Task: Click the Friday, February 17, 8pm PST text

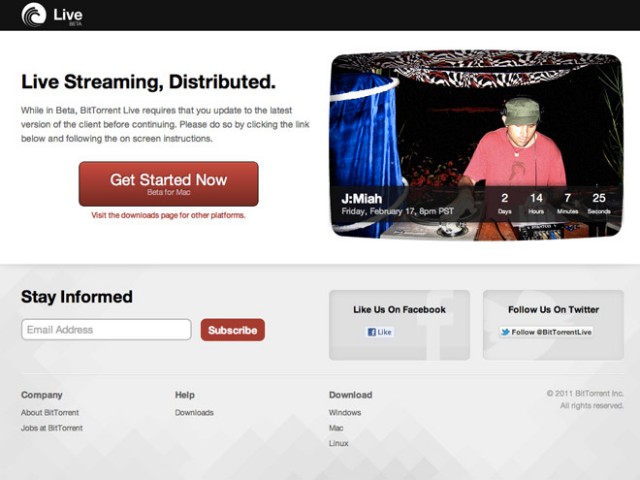Action: [398, 211]
